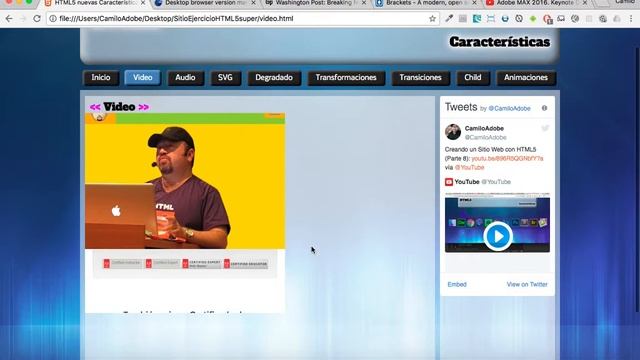Click the Twitter bird icon on the tweet
Image resolution: width=640 pixels, height=360 pixels.
pos(545,128)
